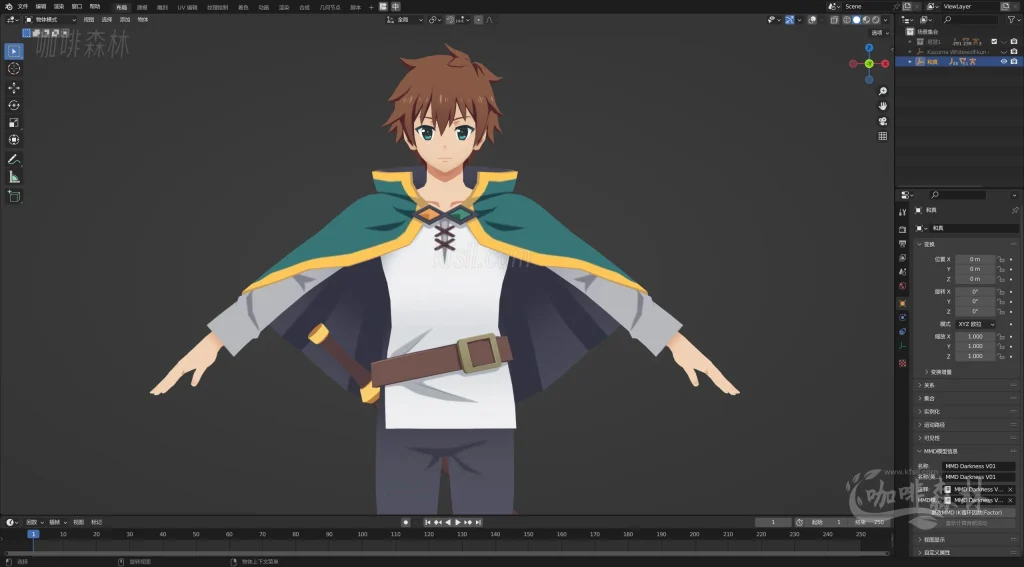
Task: Activate the Rotate tool
Action: (x=14, y=105)
